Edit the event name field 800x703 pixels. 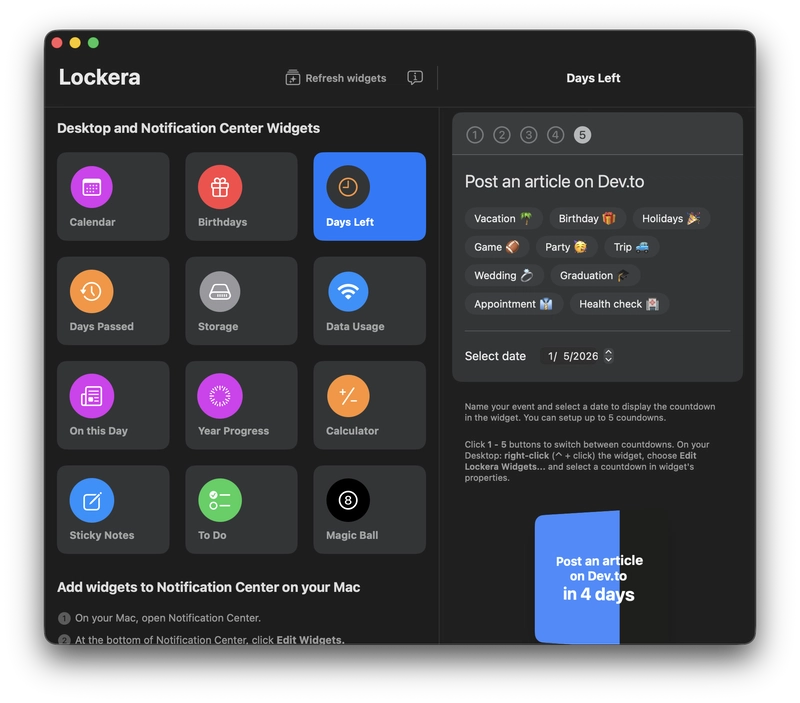(x=597, y=182)
